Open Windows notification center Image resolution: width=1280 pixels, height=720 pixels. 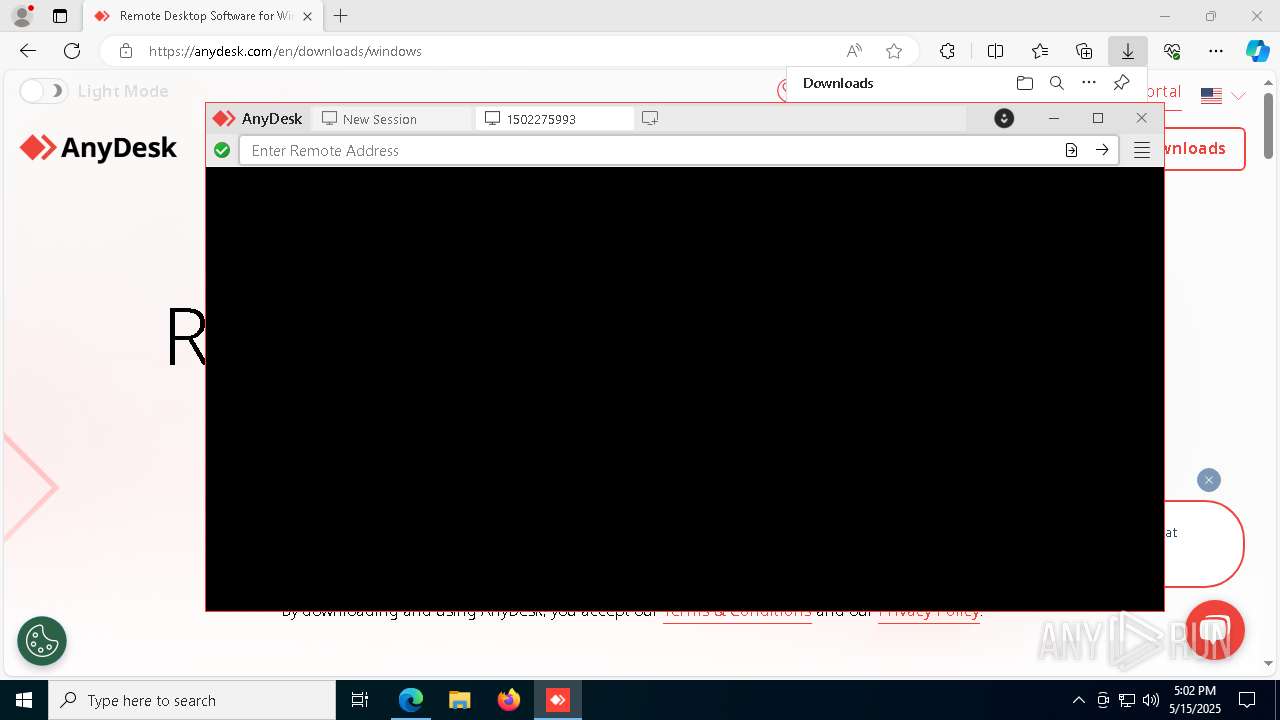click(1247, 700)
